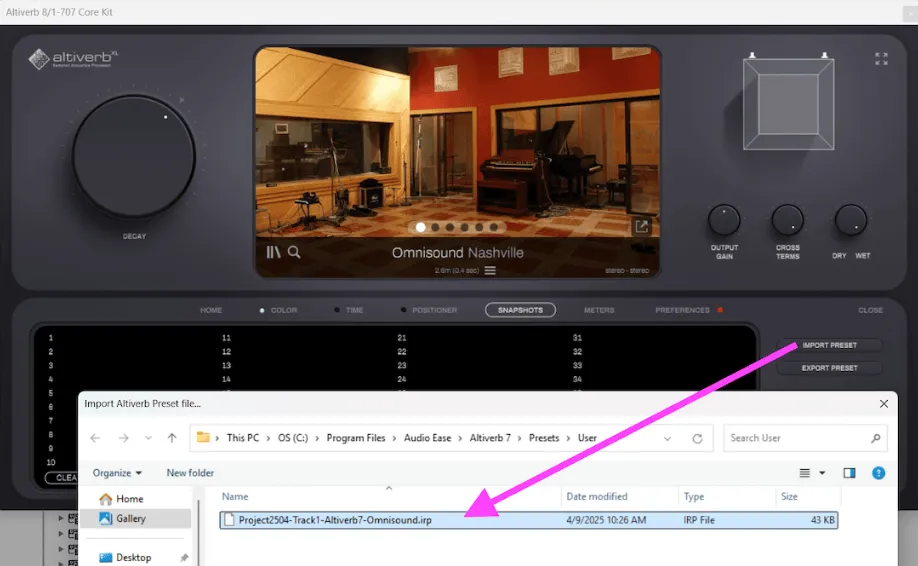Click OS (C:) in the address path
The width and height of the screenshot is (918, 566).
pyautogui.click(x=293, y=438)
